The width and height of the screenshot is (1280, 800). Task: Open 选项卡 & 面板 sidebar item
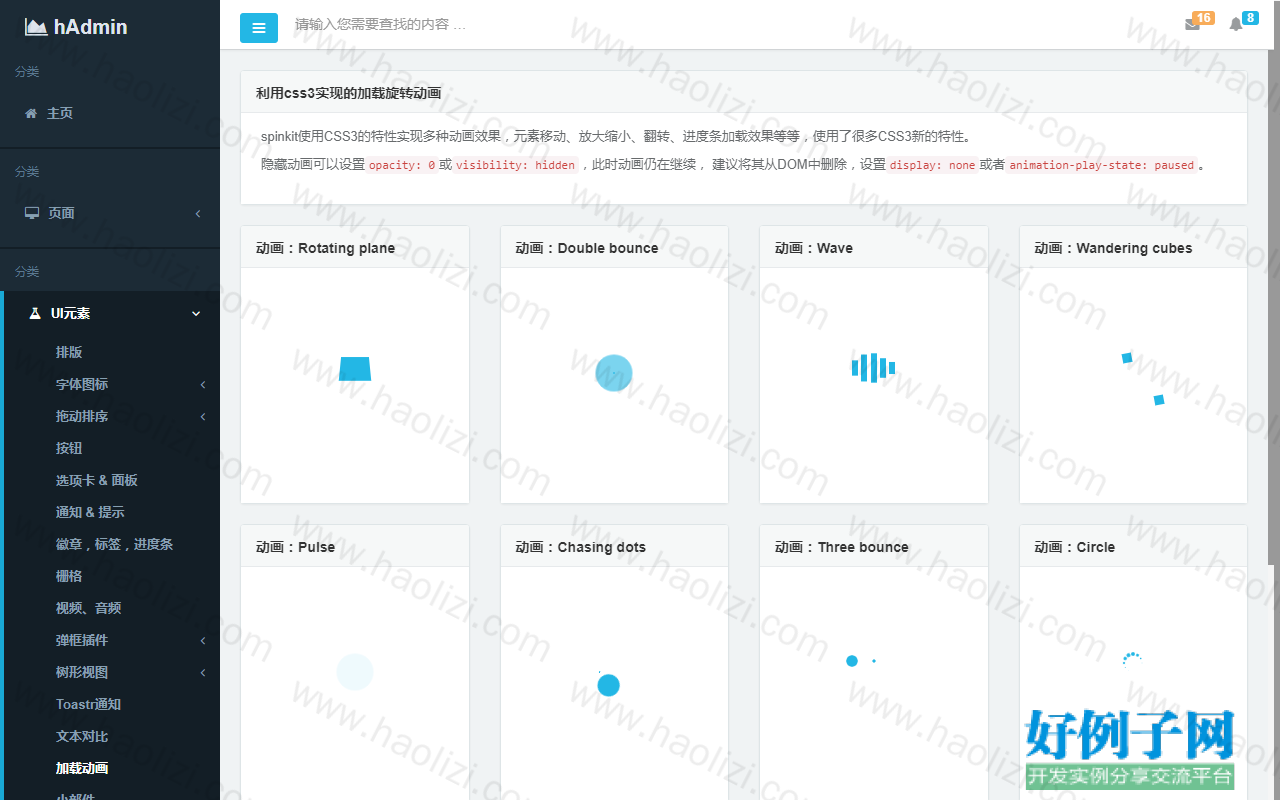point(97,480)
